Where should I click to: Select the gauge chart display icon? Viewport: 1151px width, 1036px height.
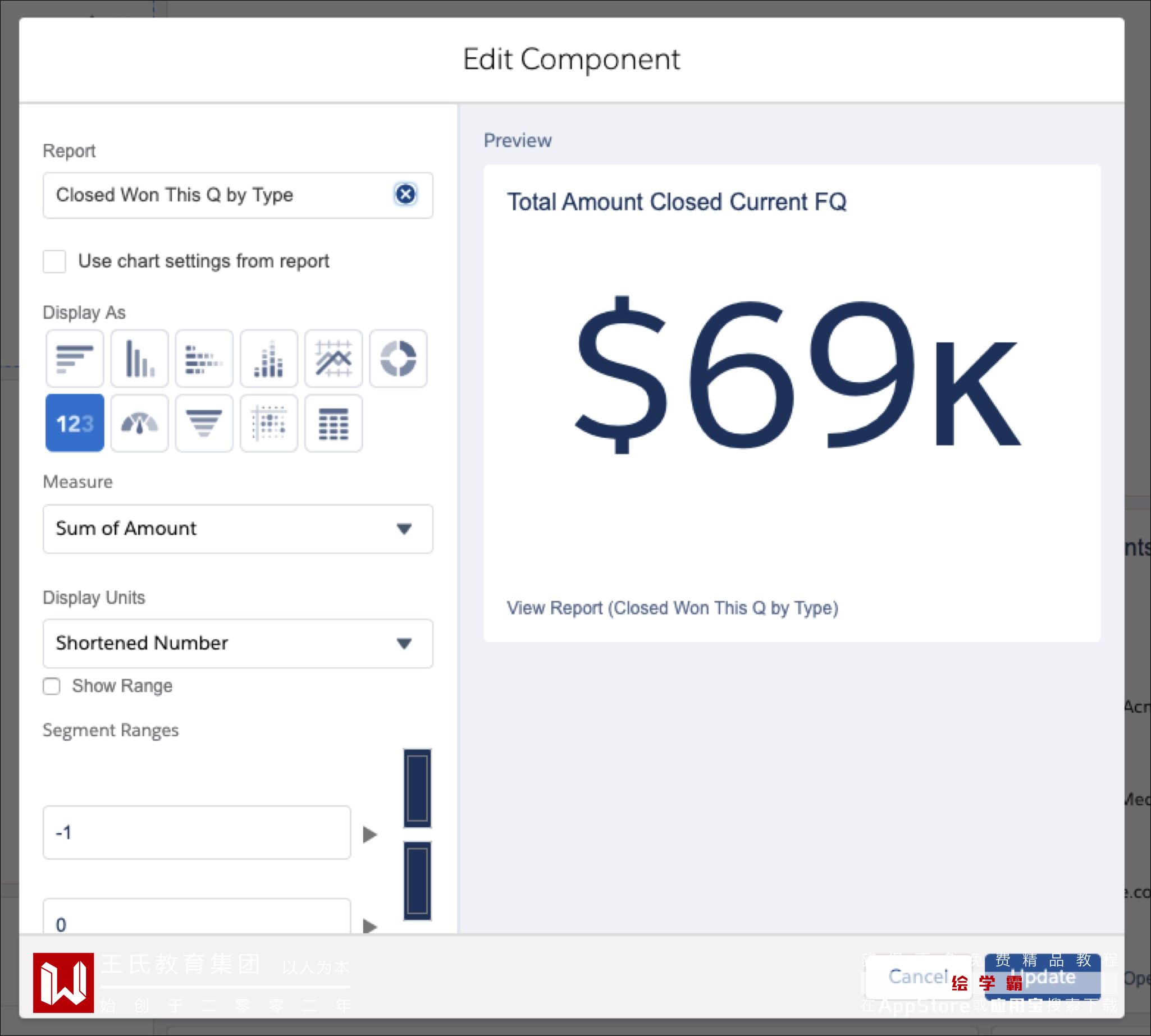140,423
